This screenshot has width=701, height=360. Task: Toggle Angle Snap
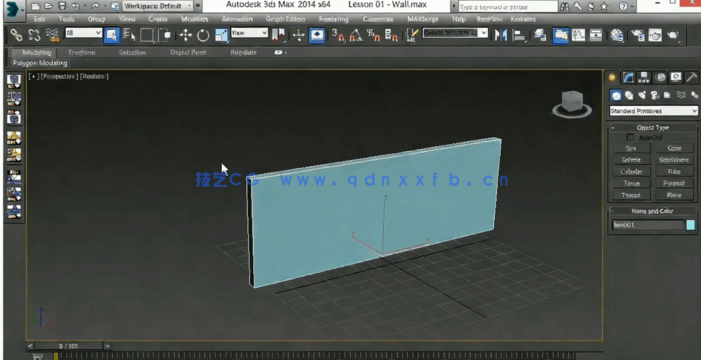point(356,35)
